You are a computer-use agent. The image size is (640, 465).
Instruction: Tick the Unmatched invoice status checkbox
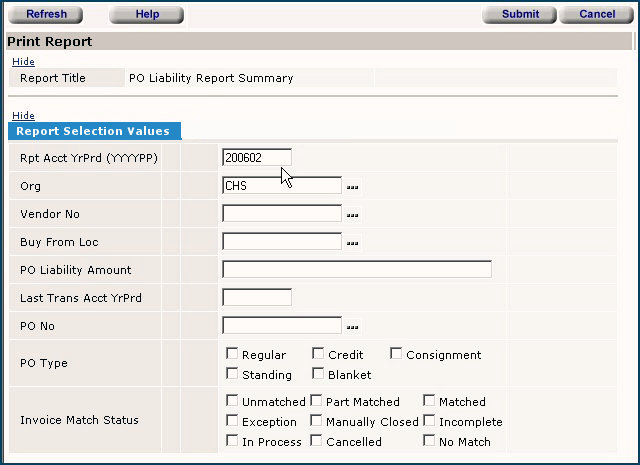(232, 401)
